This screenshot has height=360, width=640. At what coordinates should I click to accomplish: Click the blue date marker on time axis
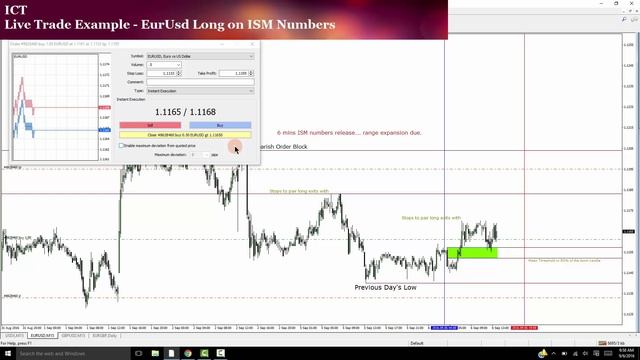click(x=444, y=328)
